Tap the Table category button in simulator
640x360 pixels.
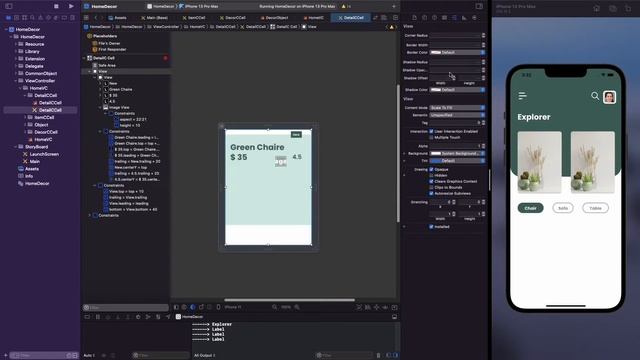595,208
